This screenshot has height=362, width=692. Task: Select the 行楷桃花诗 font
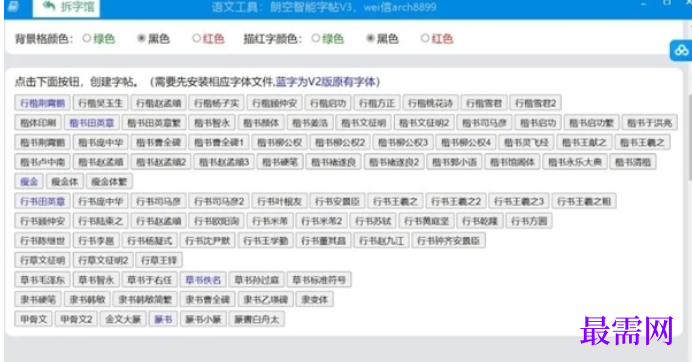pos(430,103)
